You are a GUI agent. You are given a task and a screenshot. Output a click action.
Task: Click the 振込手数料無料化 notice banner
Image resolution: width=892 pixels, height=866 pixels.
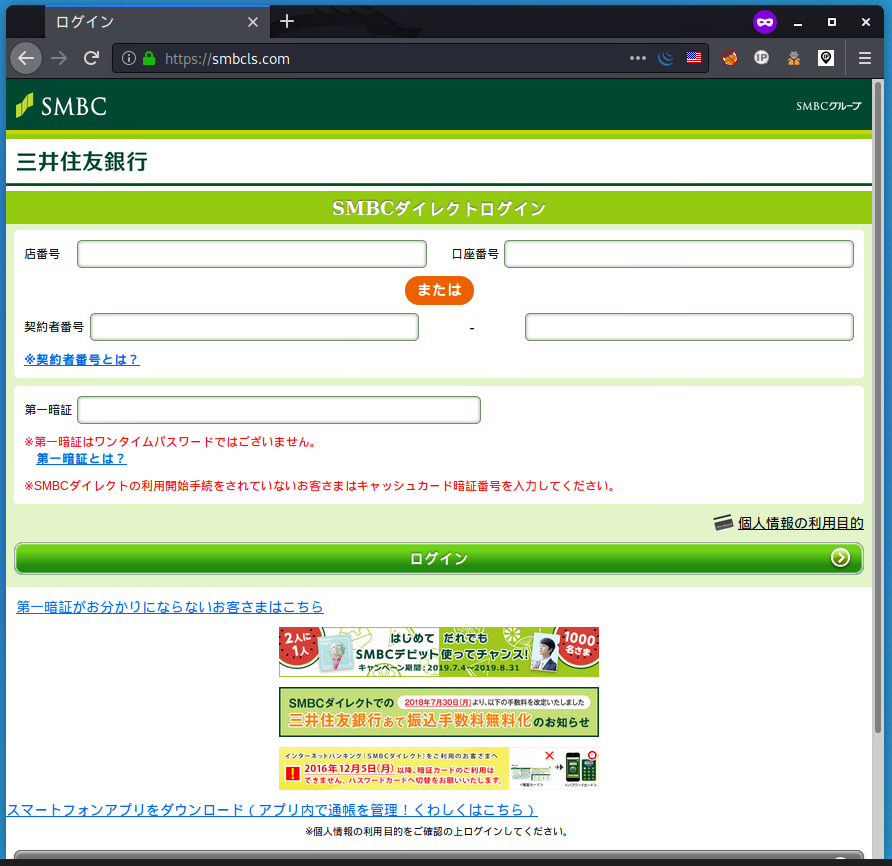coord(439,712)
